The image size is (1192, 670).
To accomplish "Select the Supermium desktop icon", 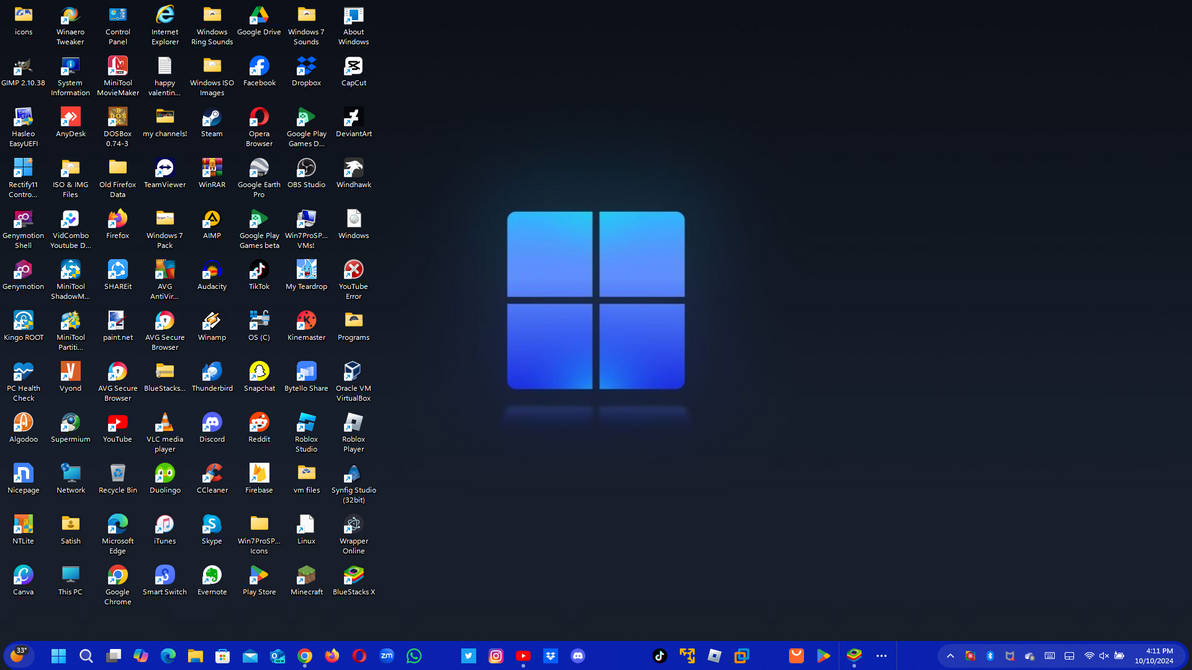I will tap(70, 428).
